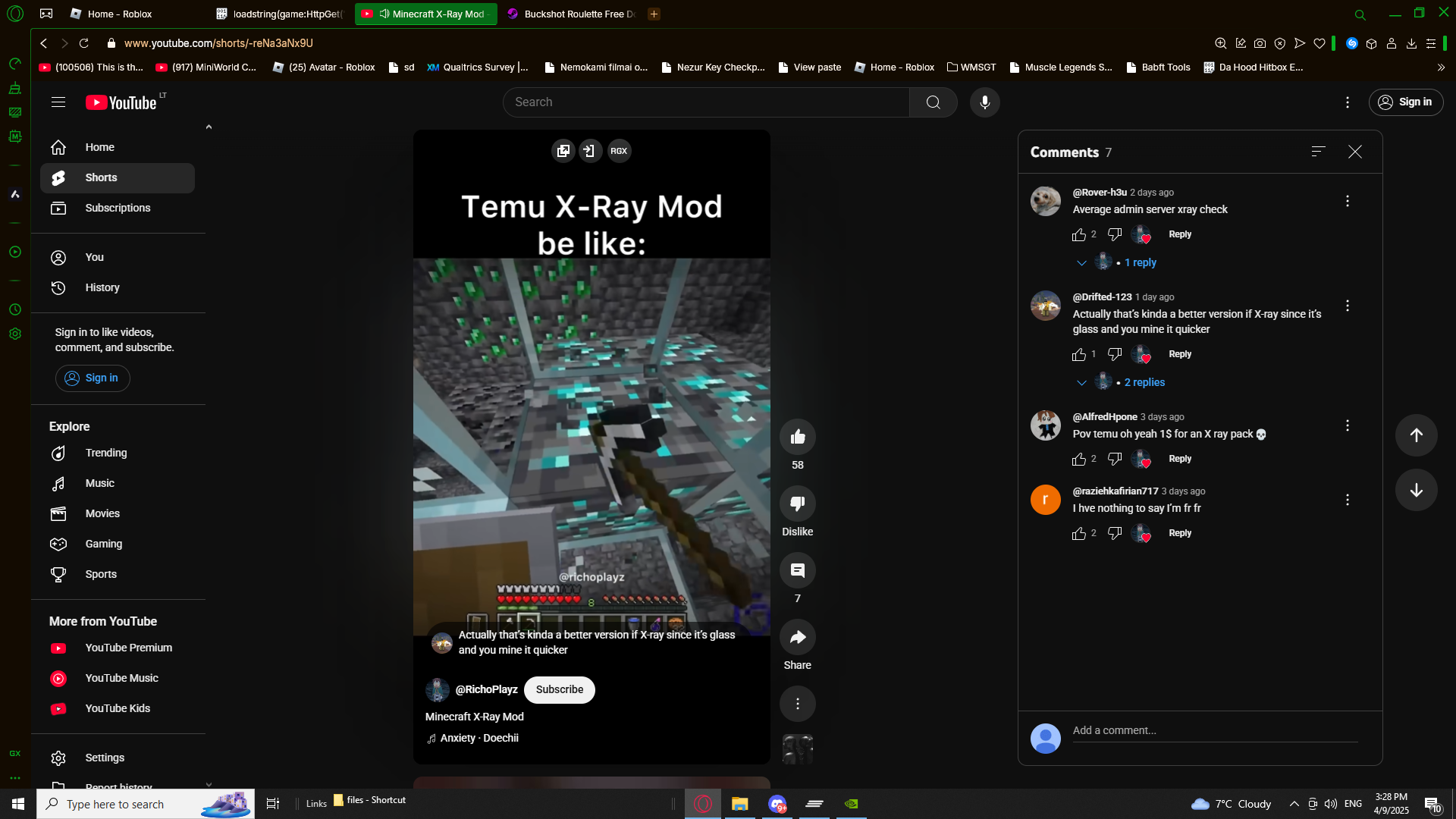Select Shorts in the YouTube sidebar
The width and height of the screenshot is (1456, 819).
click(118, 177)
